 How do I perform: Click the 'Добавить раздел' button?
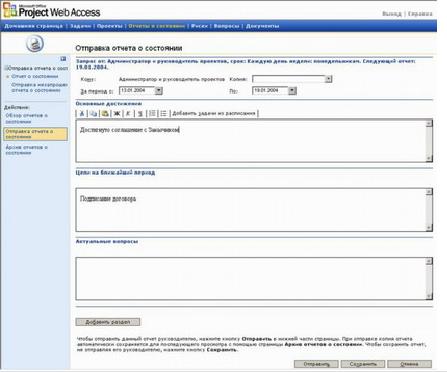[108, 322]
